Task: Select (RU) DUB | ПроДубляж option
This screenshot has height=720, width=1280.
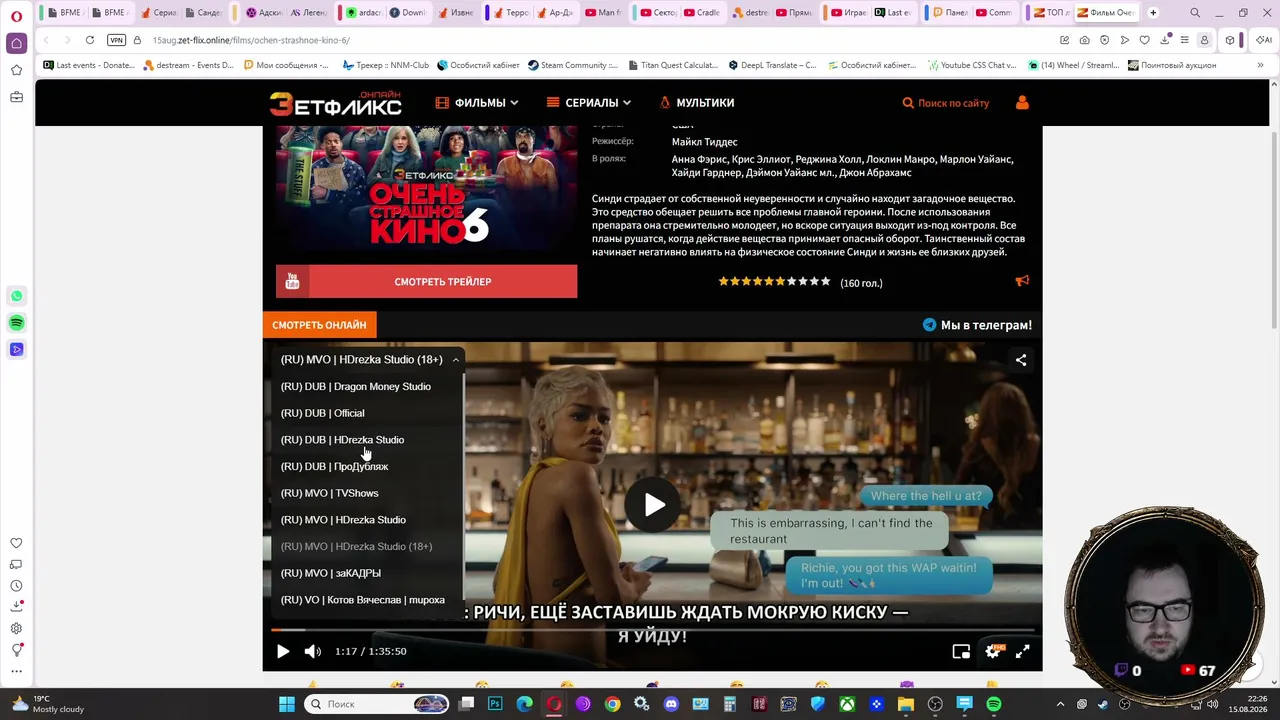Action: click(335, 466)
